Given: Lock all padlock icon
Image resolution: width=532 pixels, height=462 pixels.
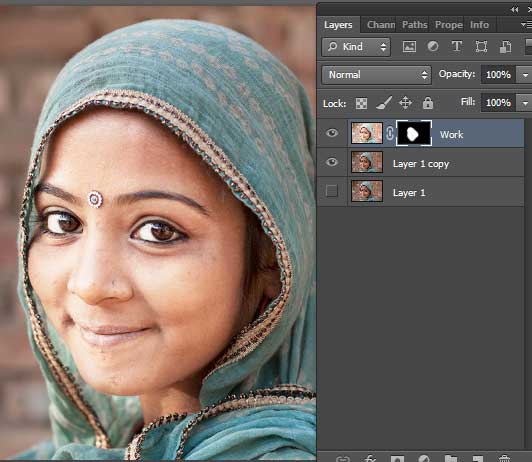Looking at the screenshot, I should [428, 103].
